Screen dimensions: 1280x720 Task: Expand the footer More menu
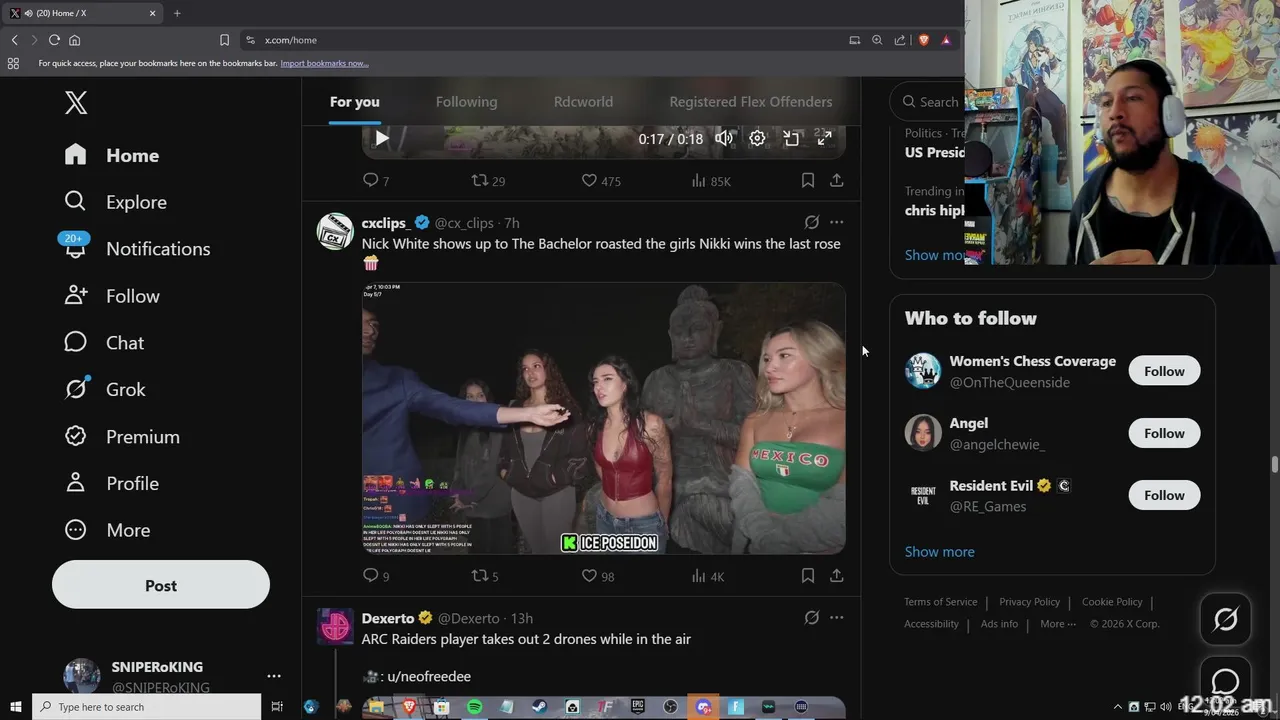[x=1058, y=624]
